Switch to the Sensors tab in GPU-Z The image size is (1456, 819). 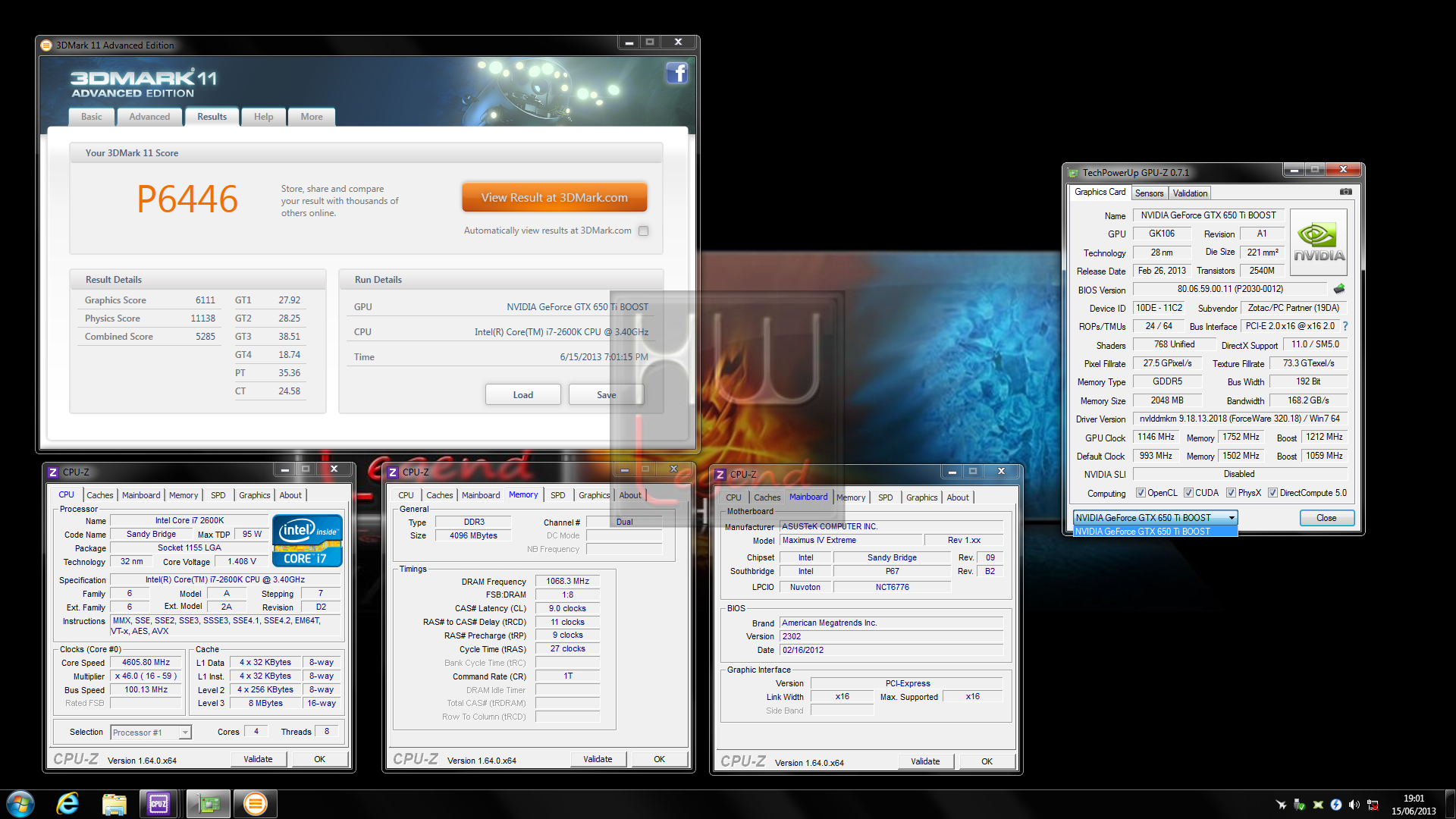click(1149, 193)
